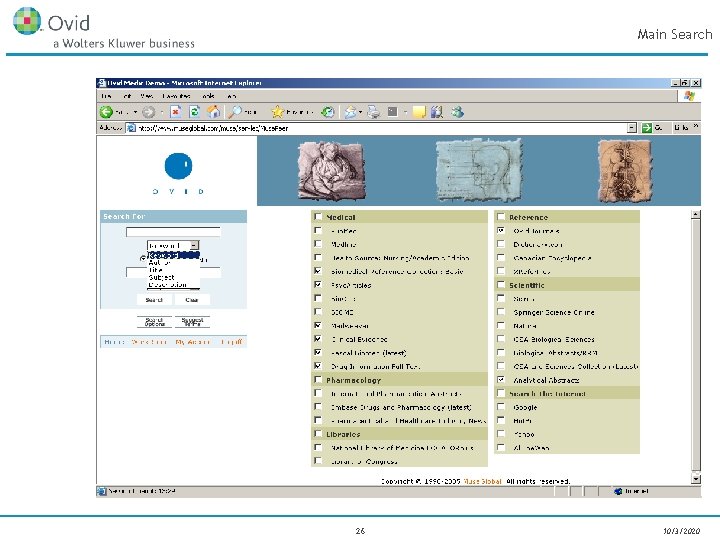Click the yellow note Discuss icon
This screenshot has width=720, height=540.
coord(419,112)
